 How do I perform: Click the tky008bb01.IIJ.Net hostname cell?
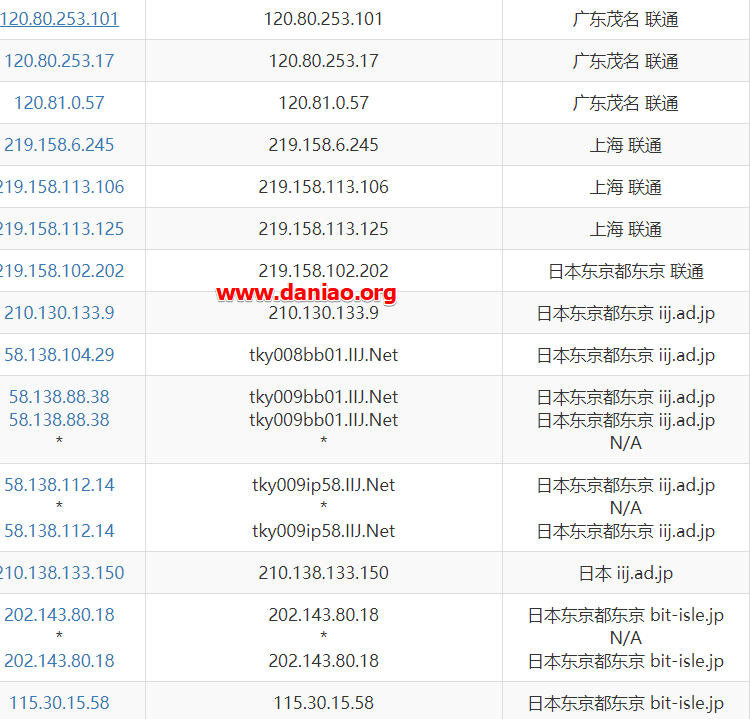[323, 355]
